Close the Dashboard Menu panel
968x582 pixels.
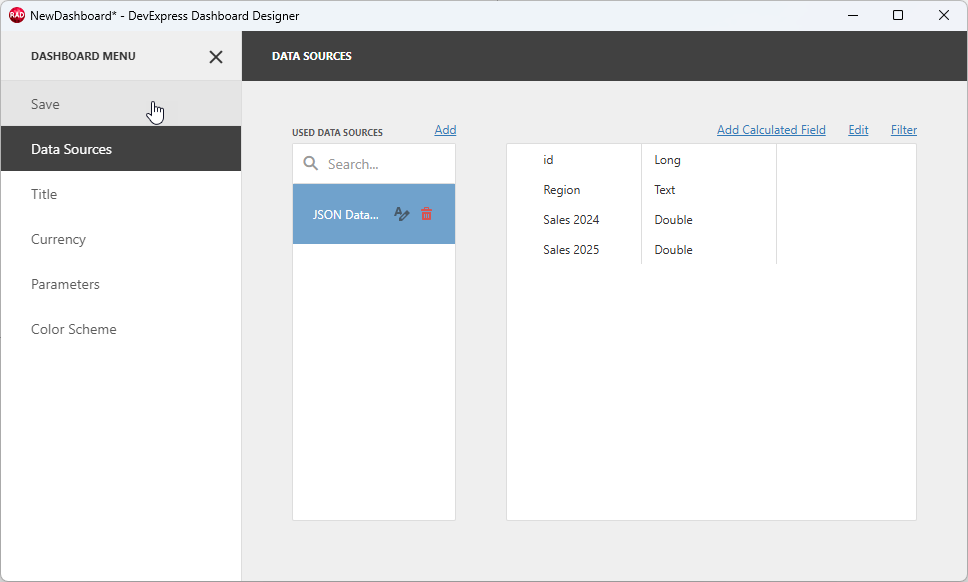216,57
